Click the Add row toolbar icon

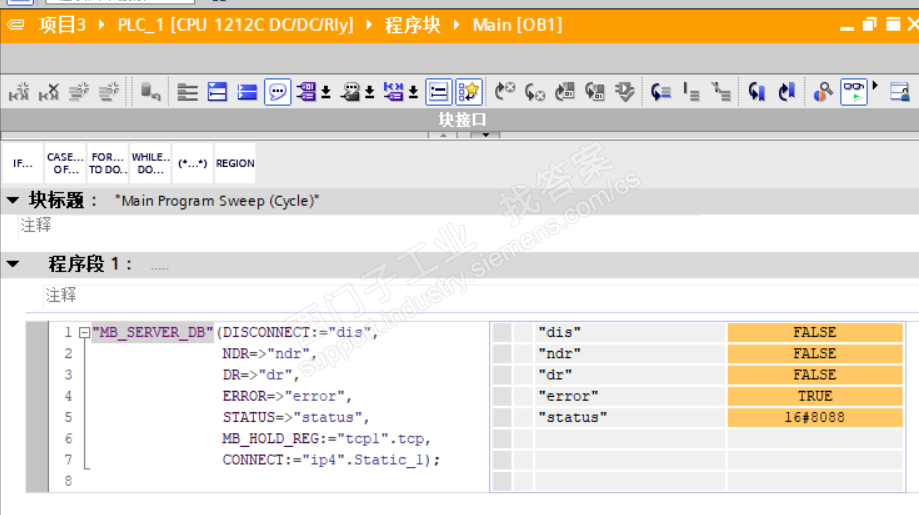tap(108, 92)
